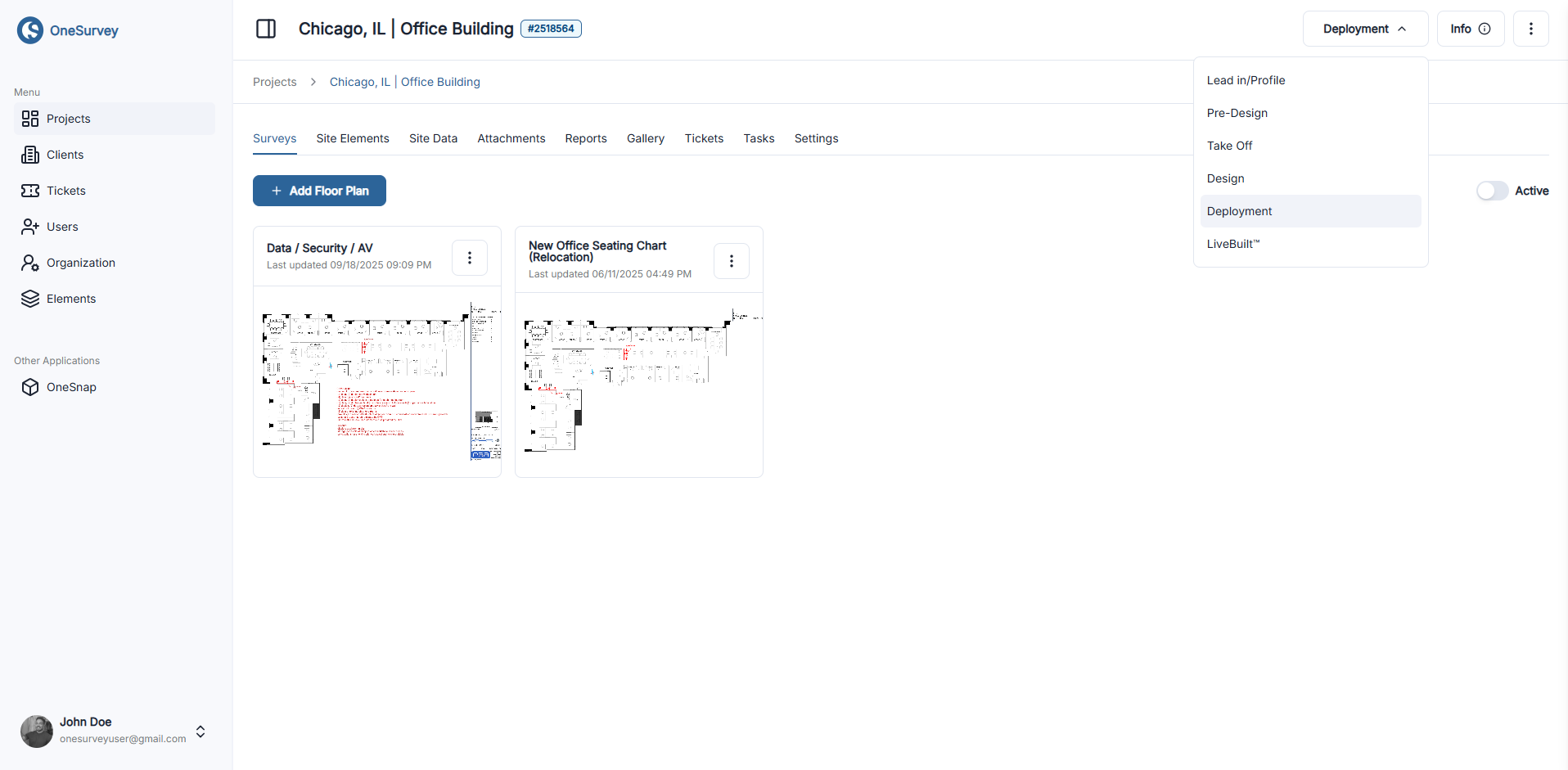Collapse the sidebar using the panel icon
This screenshot has height=770, width=1568.
pyautogui.click(x=266, y=29)
